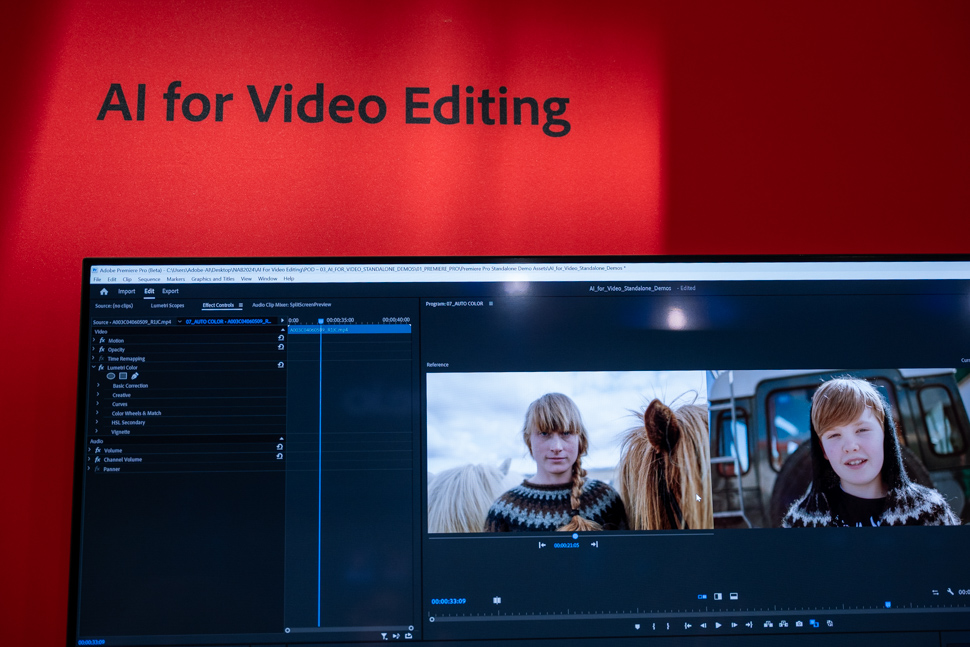Collapse the Lumetri Color effect
Screen dimensions: 970x647
tap(94, 367)
